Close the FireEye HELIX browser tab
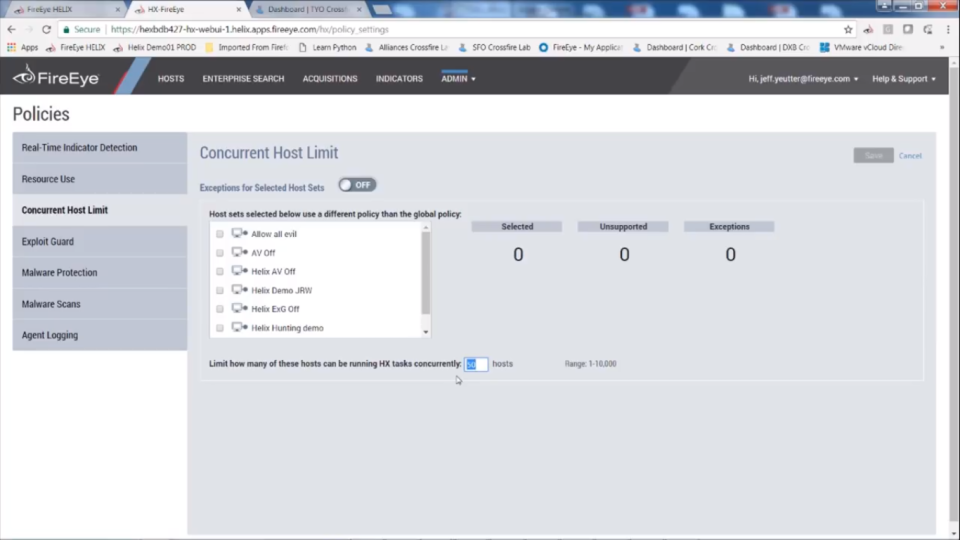960x540 pixels. point(118,10)
